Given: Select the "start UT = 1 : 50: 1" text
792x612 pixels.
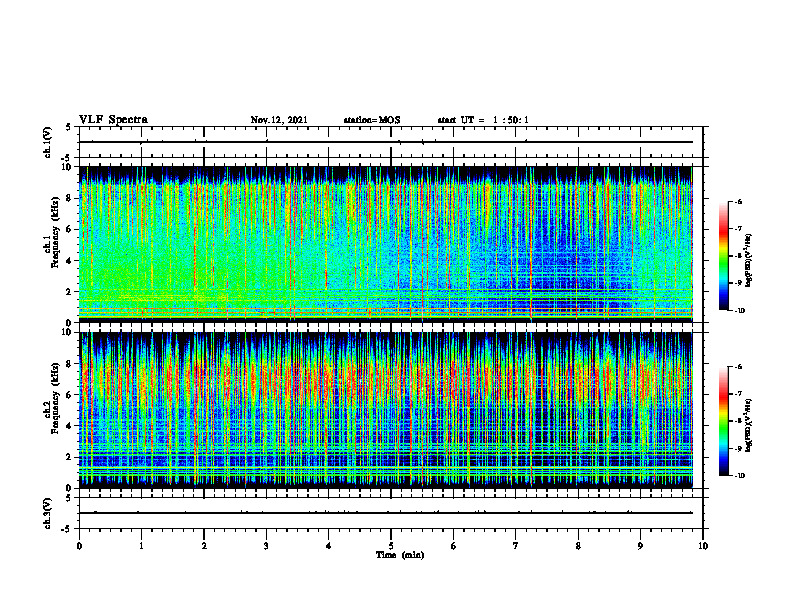Looking at the screenshot, I should 483,120.
